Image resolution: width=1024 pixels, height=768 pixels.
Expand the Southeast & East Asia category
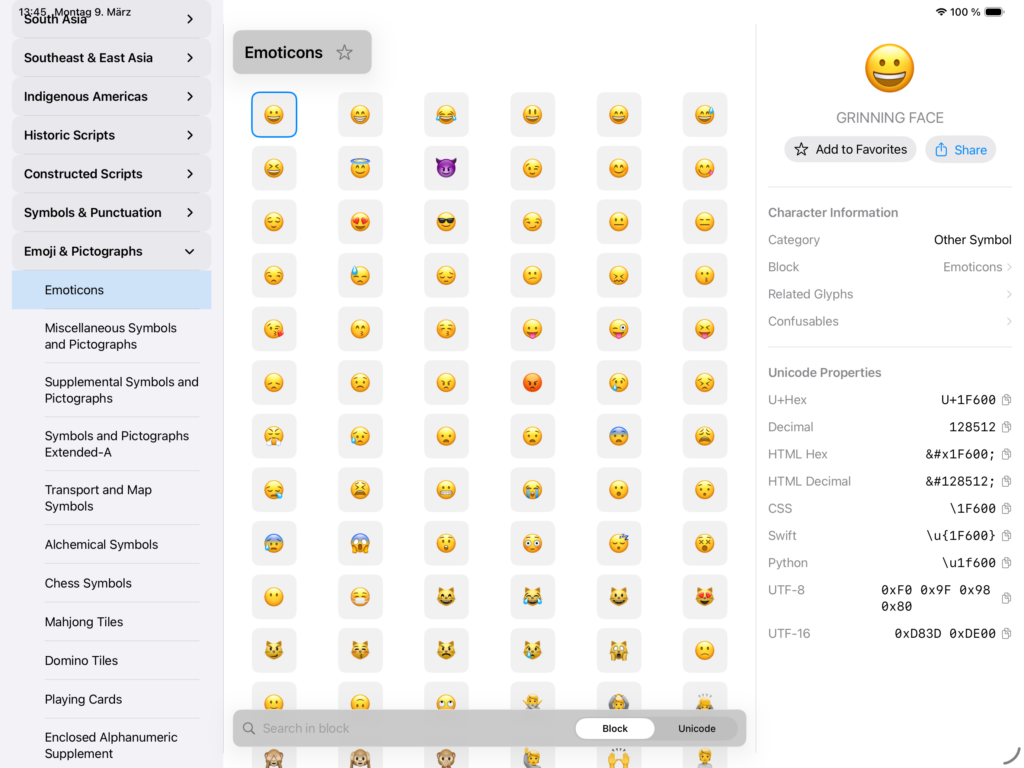point(110,57)
